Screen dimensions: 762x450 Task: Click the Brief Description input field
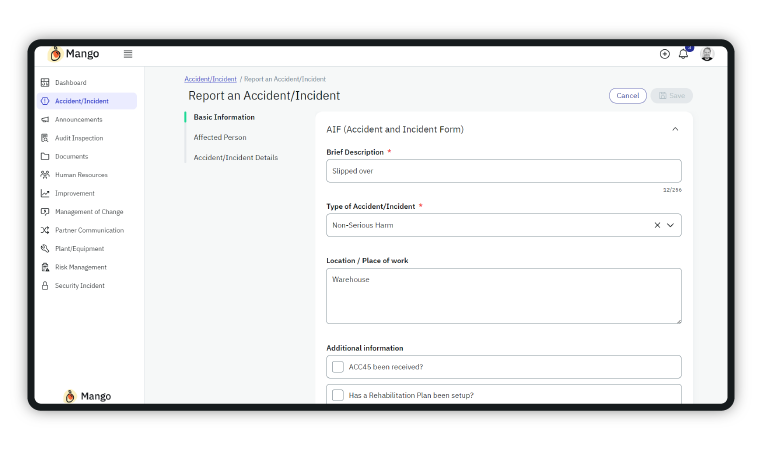coord(503,171)
